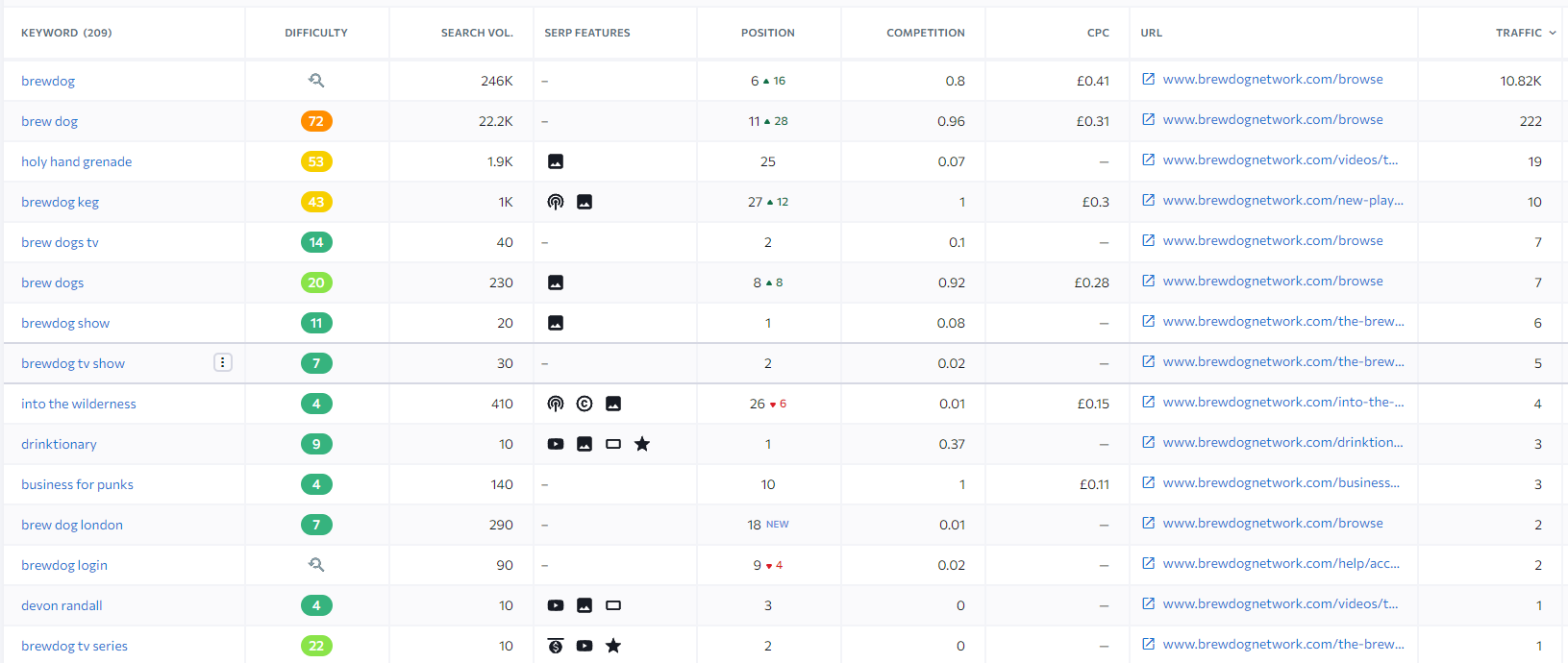Sort by Keyword column header
1568x663 pixels.
tap(66, 33)
